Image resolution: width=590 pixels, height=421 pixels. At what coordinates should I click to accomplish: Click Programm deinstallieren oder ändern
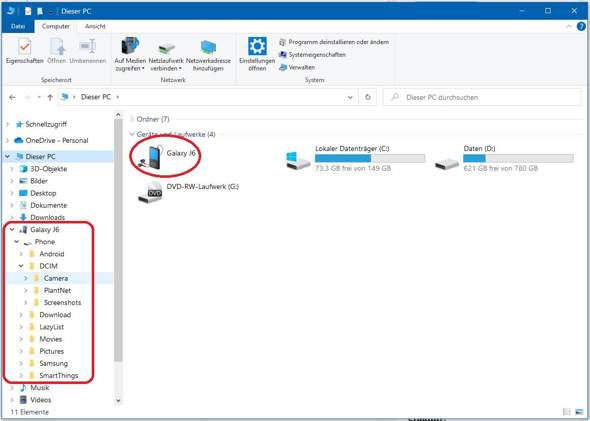(334, 42)
